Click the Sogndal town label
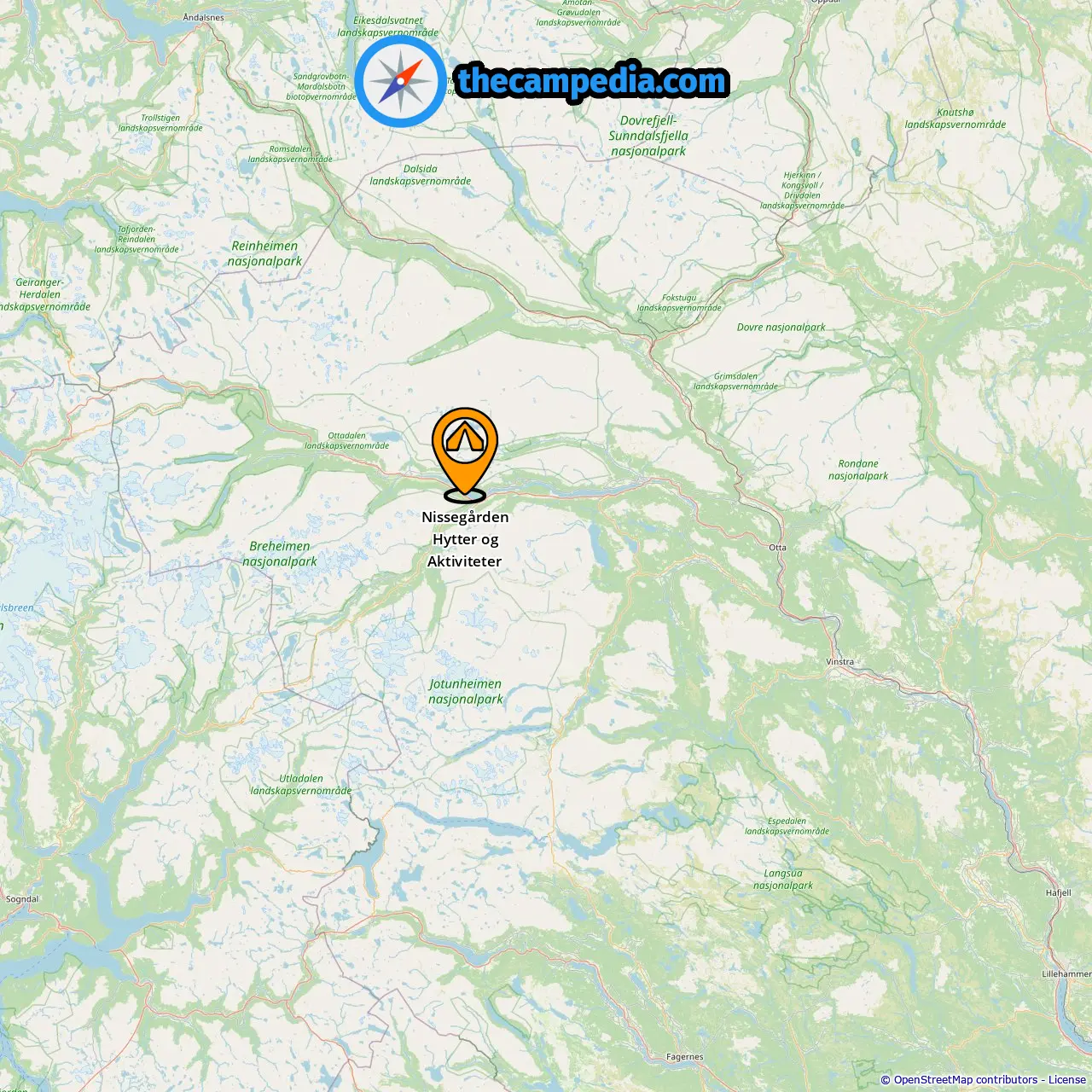1092x1092 pixels. (22, 899)
